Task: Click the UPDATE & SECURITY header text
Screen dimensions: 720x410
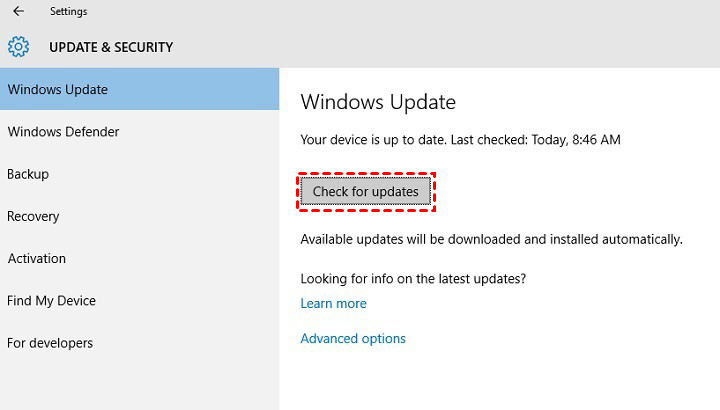Action: (x=111, y=47)
